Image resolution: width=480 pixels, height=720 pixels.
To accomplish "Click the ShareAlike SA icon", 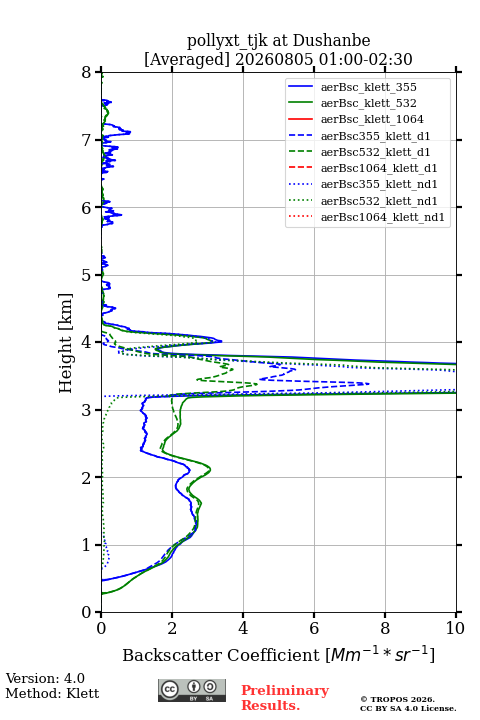I will [210, 687].
